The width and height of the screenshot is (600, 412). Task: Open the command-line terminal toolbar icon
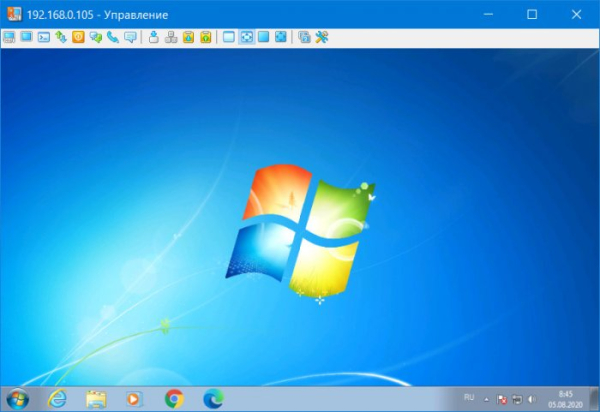[43, 37]
